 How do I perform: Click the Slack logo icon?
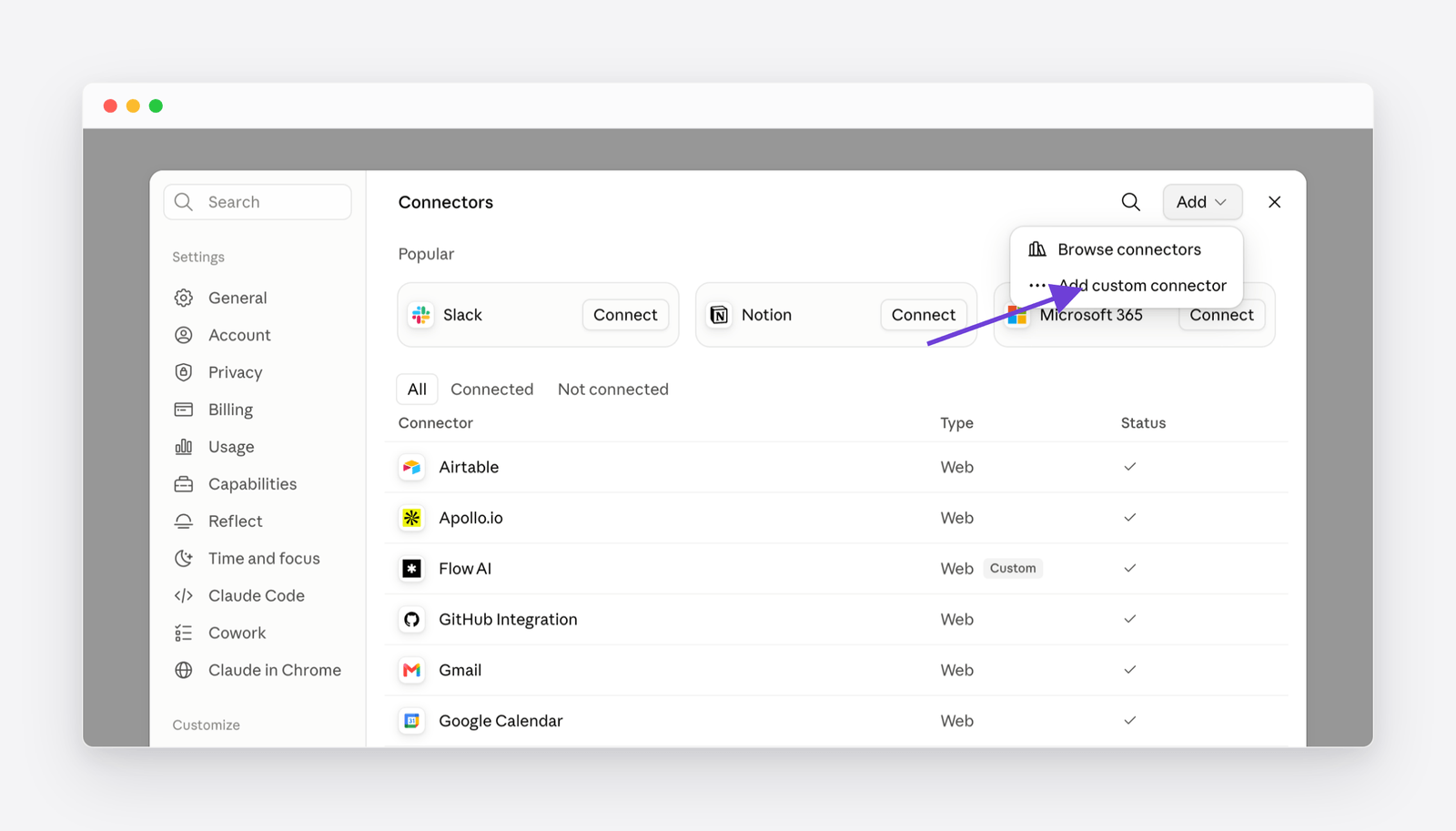(421, 315)
